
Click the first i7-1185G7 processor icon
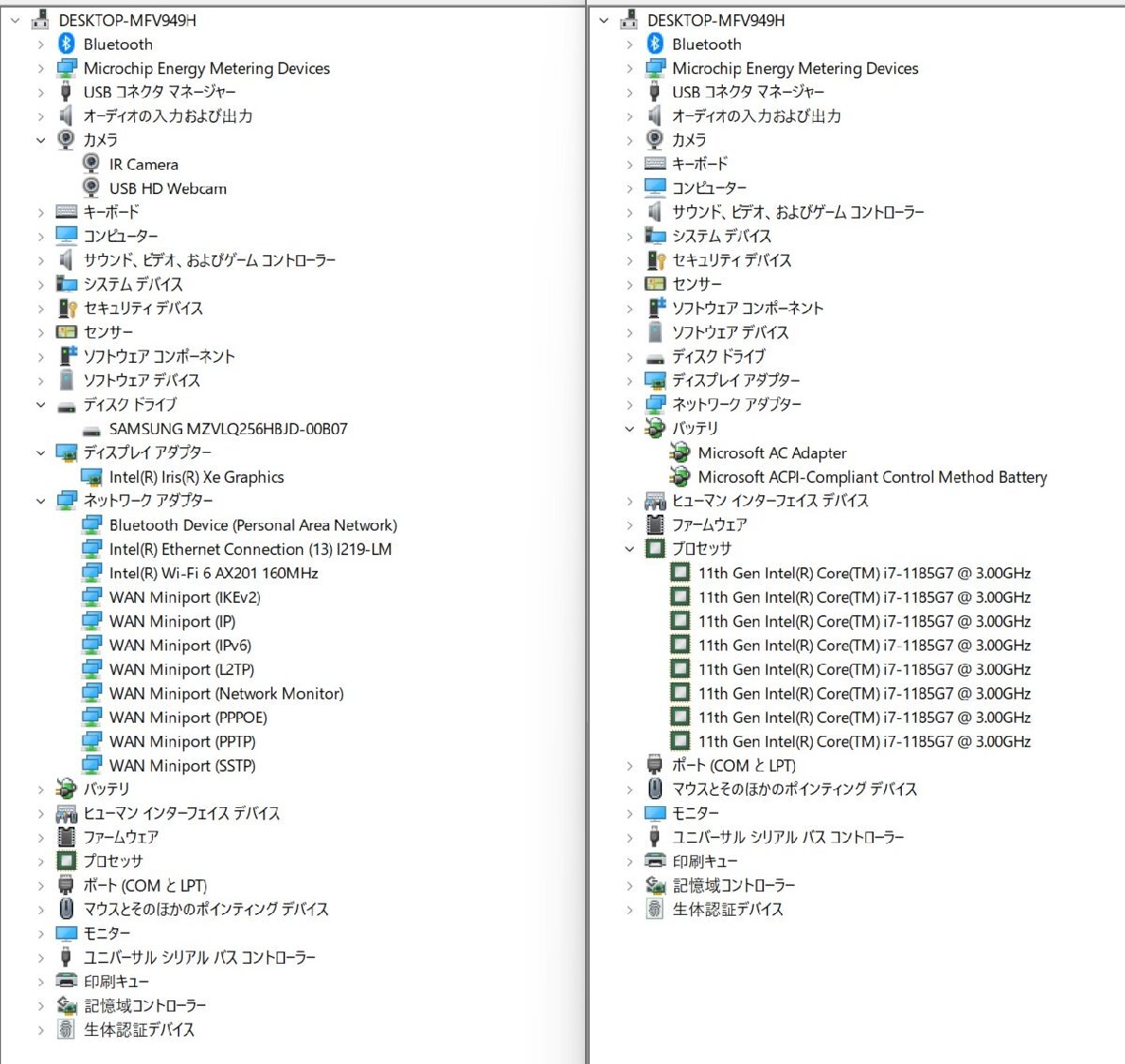(x=680, y=573)
